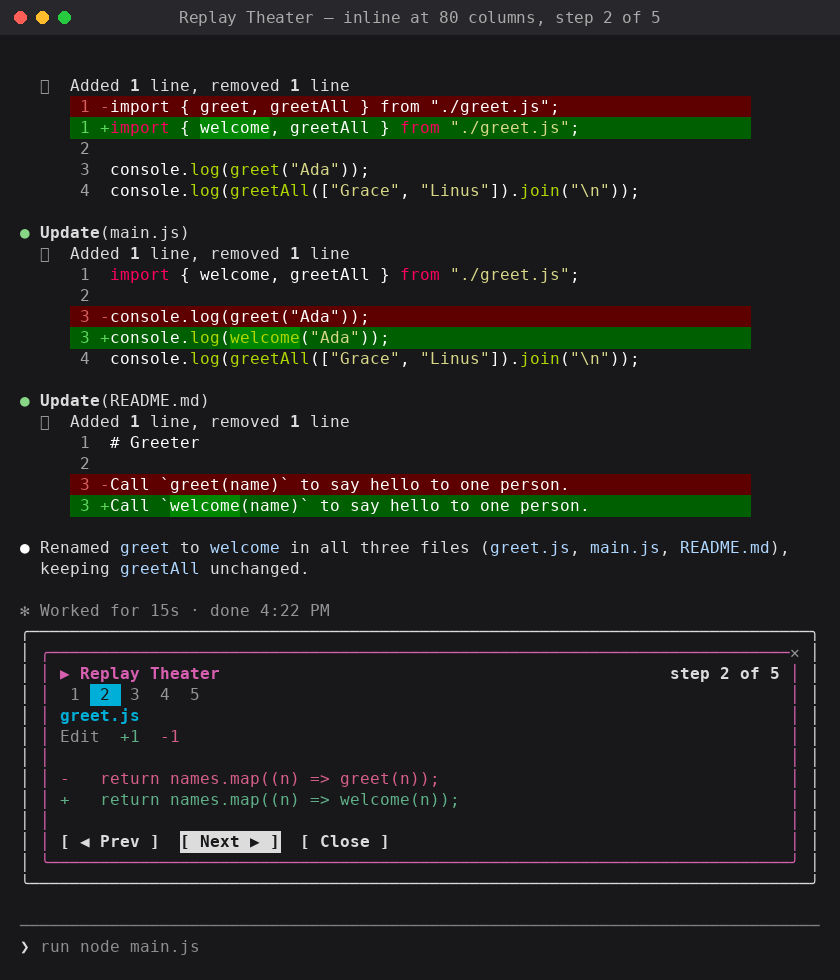Click the 'welcome' code word in the summary
Viewport: 840px width, 980px height.
[244, 548]
